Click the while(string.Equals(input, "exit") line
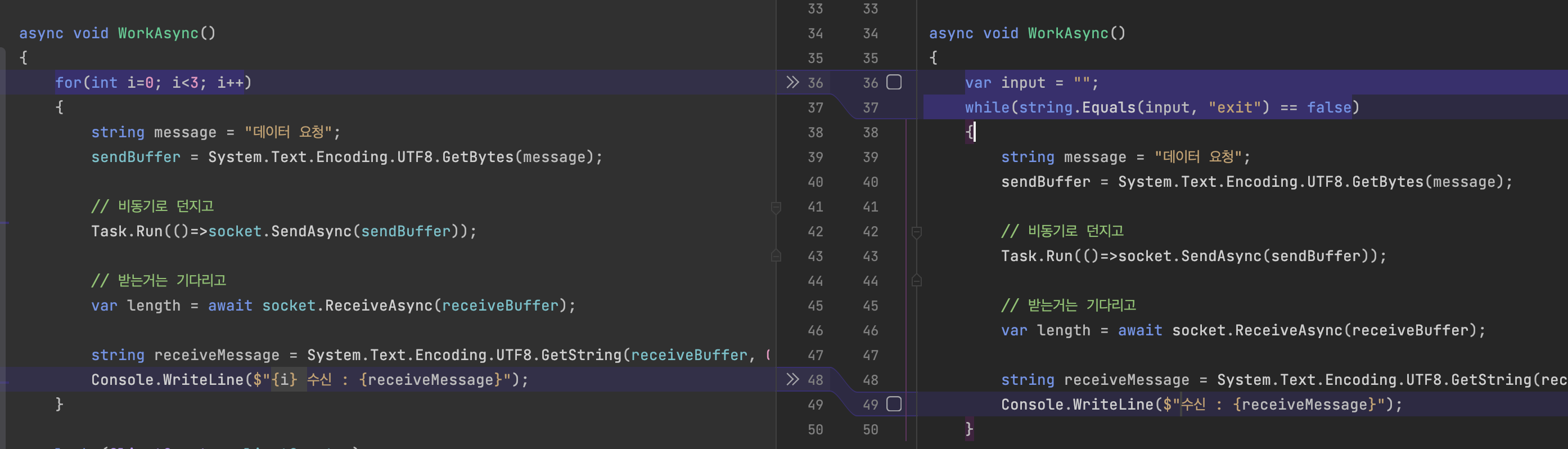Screen dimensions: 1568x449 [x=1162, y=107]
